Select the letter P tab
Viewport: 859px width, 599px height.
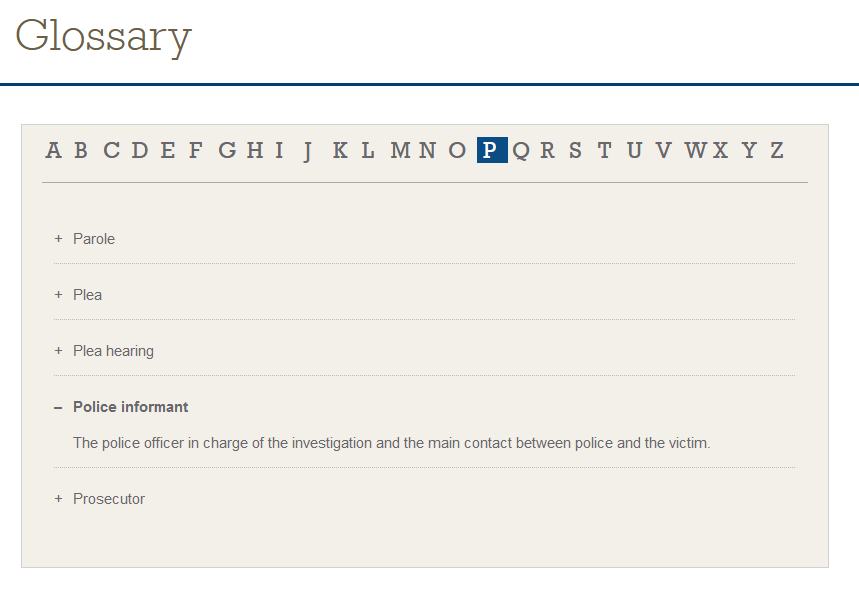tap(490, 150)
